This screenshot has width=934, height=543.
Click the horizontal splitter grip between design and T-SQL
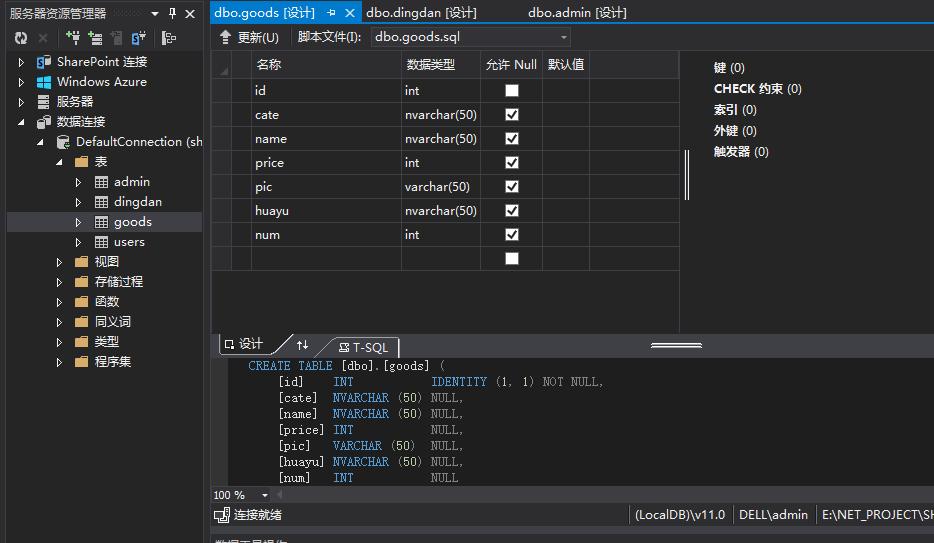[676, 345]
